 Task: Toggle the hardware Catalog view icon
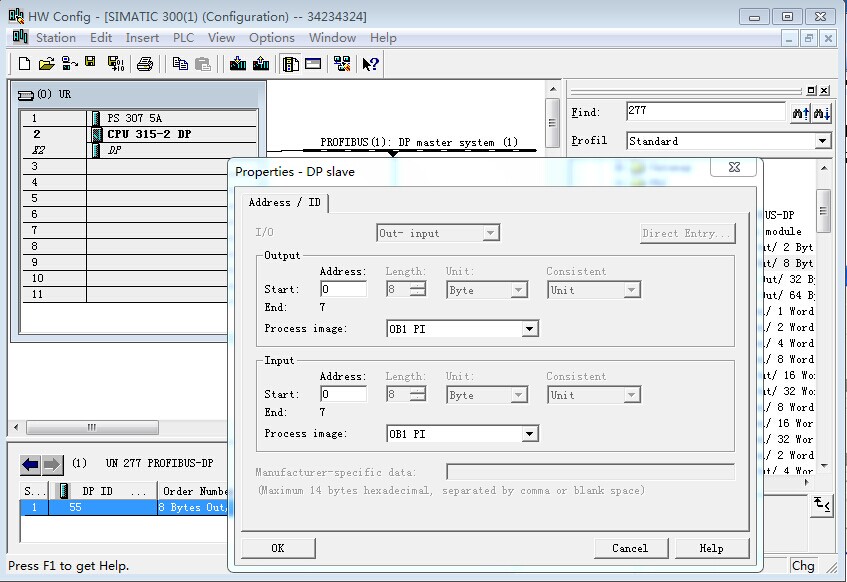[291, 64]
